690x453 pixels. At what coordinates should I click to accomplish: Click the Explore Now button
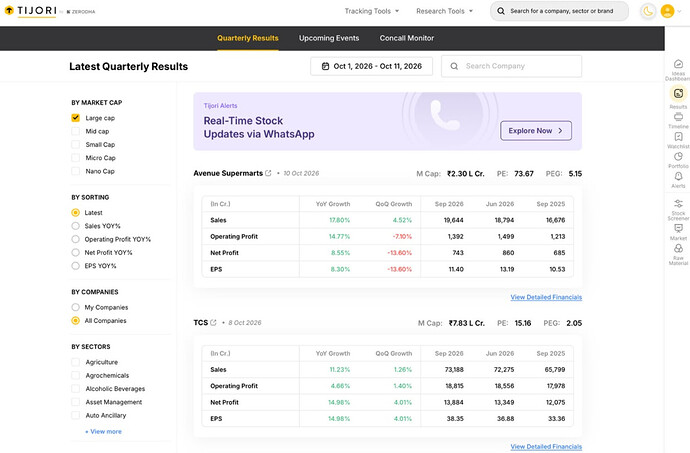point(536,131)
